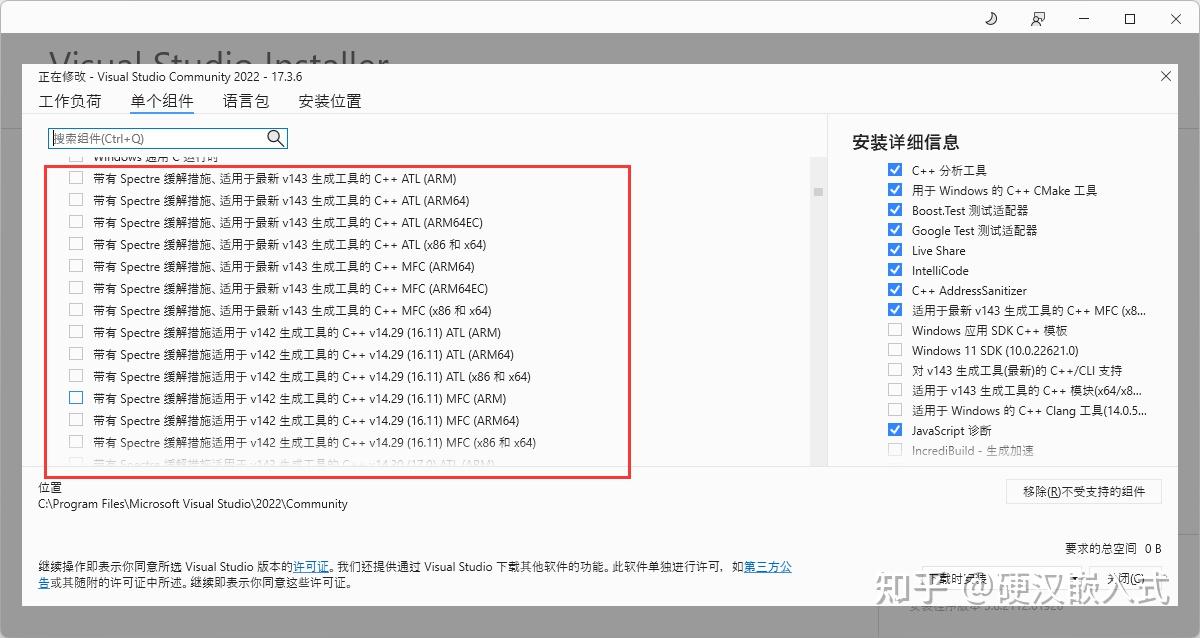Switch to the 工作负荷 tab
This screenshot has height=638, width=1200.
[69, 101]
